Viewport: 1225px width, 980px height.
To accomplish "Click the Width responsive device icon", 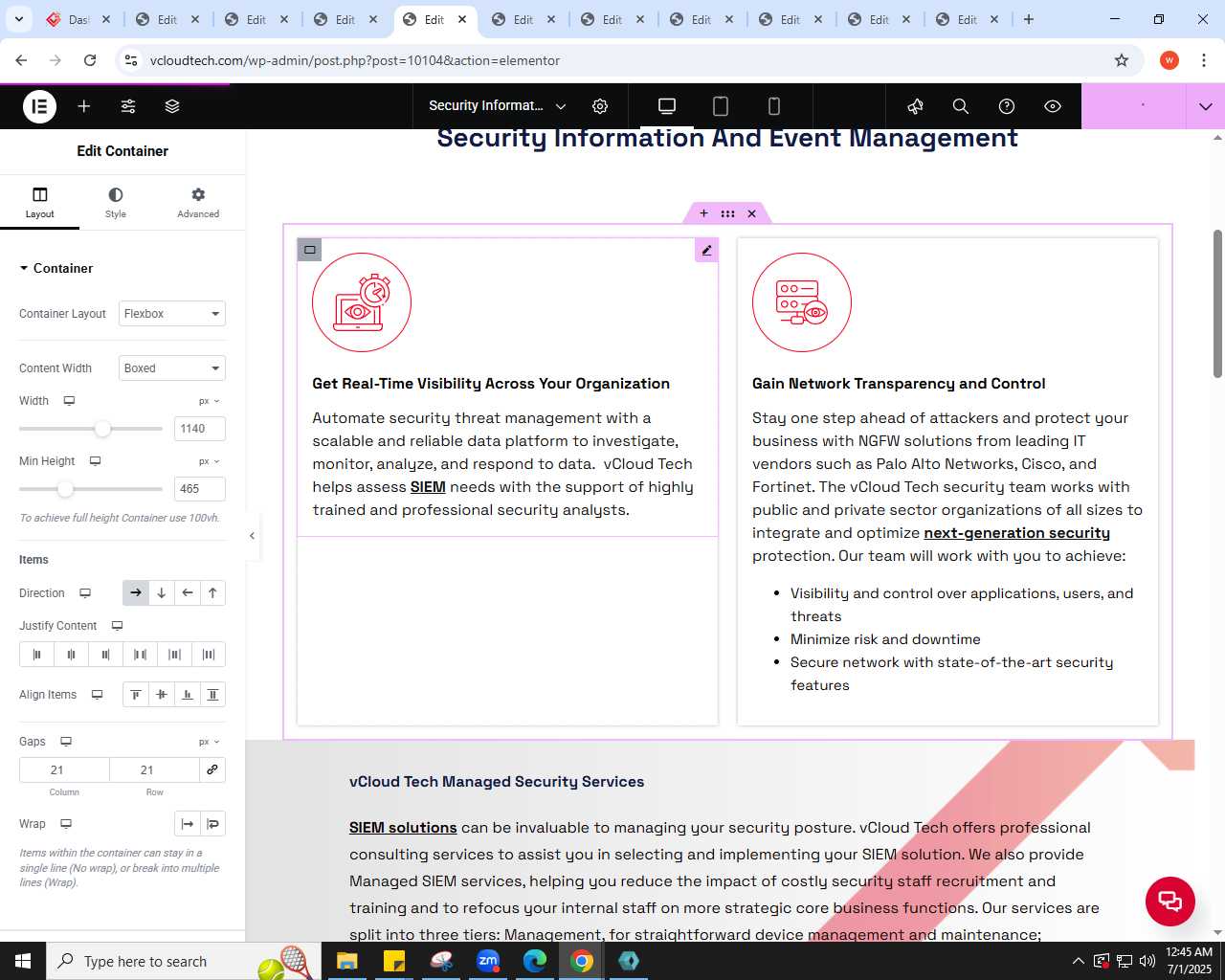I will pos(69,401).
